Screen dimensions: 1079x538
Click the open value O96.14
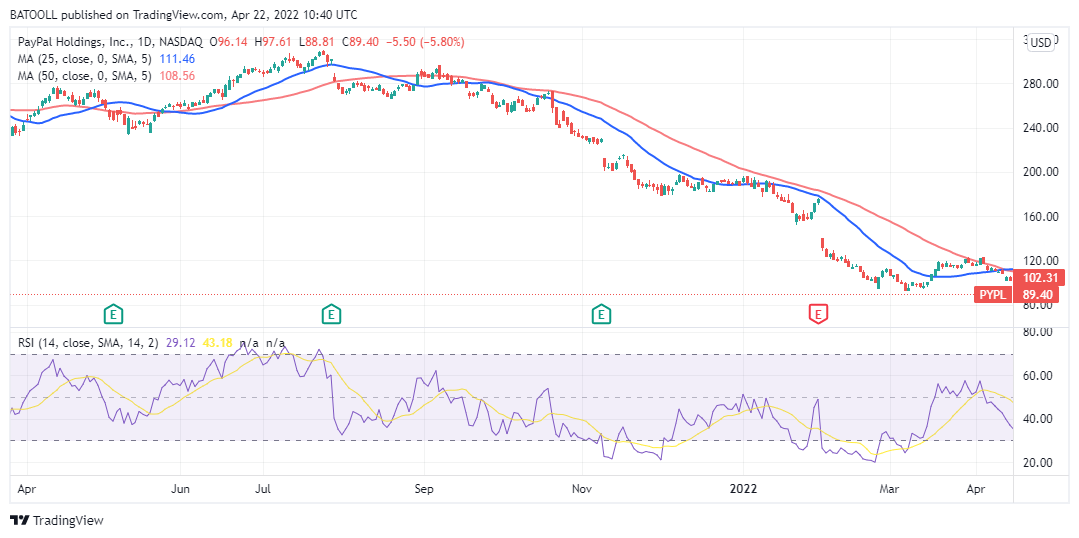pyautogui.click(x=230, y=42)
